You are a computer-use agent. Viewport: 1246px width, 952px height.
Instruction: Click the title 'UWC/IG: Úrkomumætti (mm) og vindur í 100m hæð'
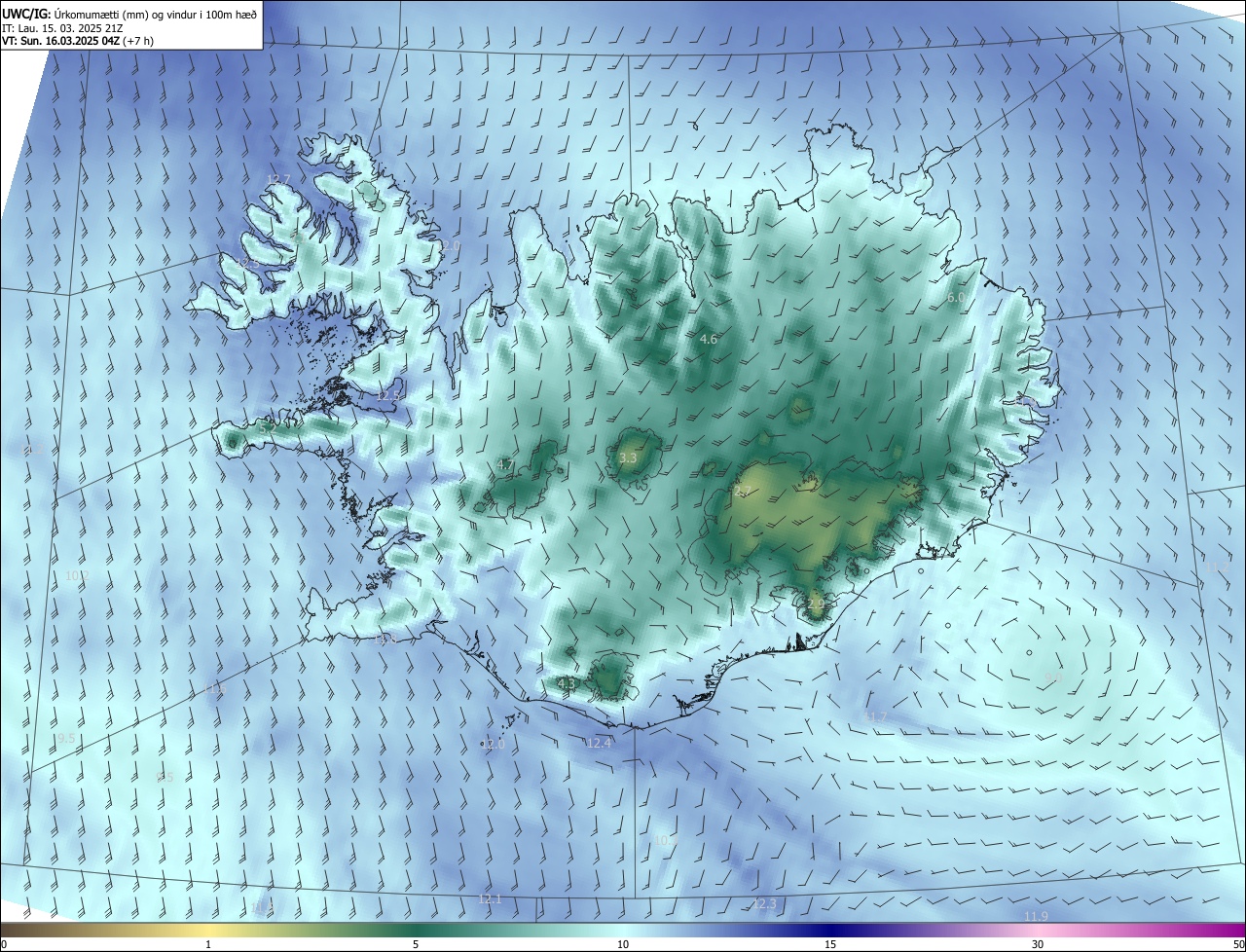(x=129, y=14)
